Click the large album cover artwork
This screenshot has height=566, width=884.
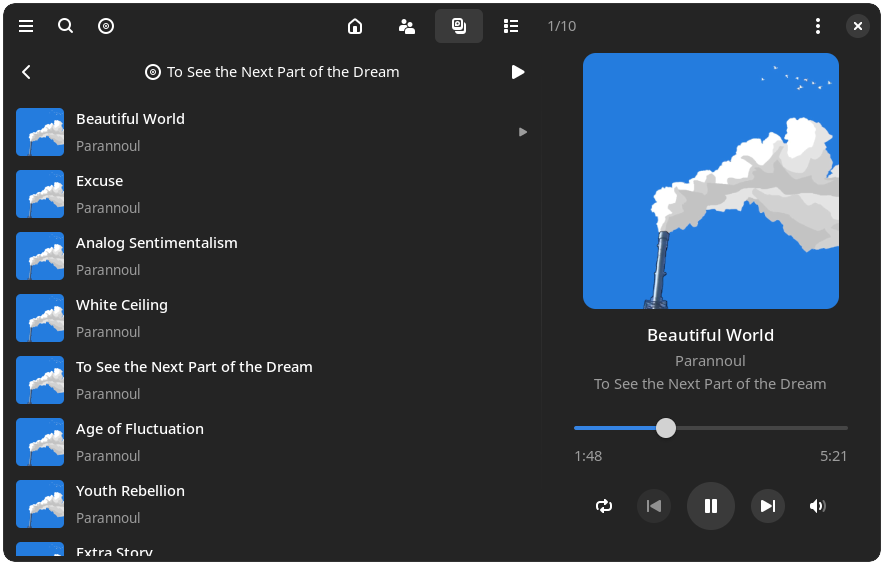coord(711,181)
